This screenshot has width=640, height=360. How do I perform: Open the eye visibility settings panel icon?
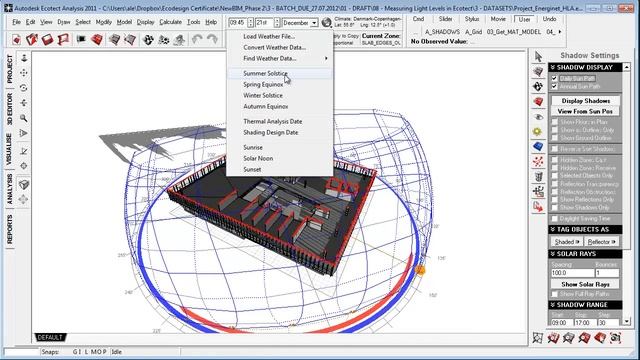[538, 117]
